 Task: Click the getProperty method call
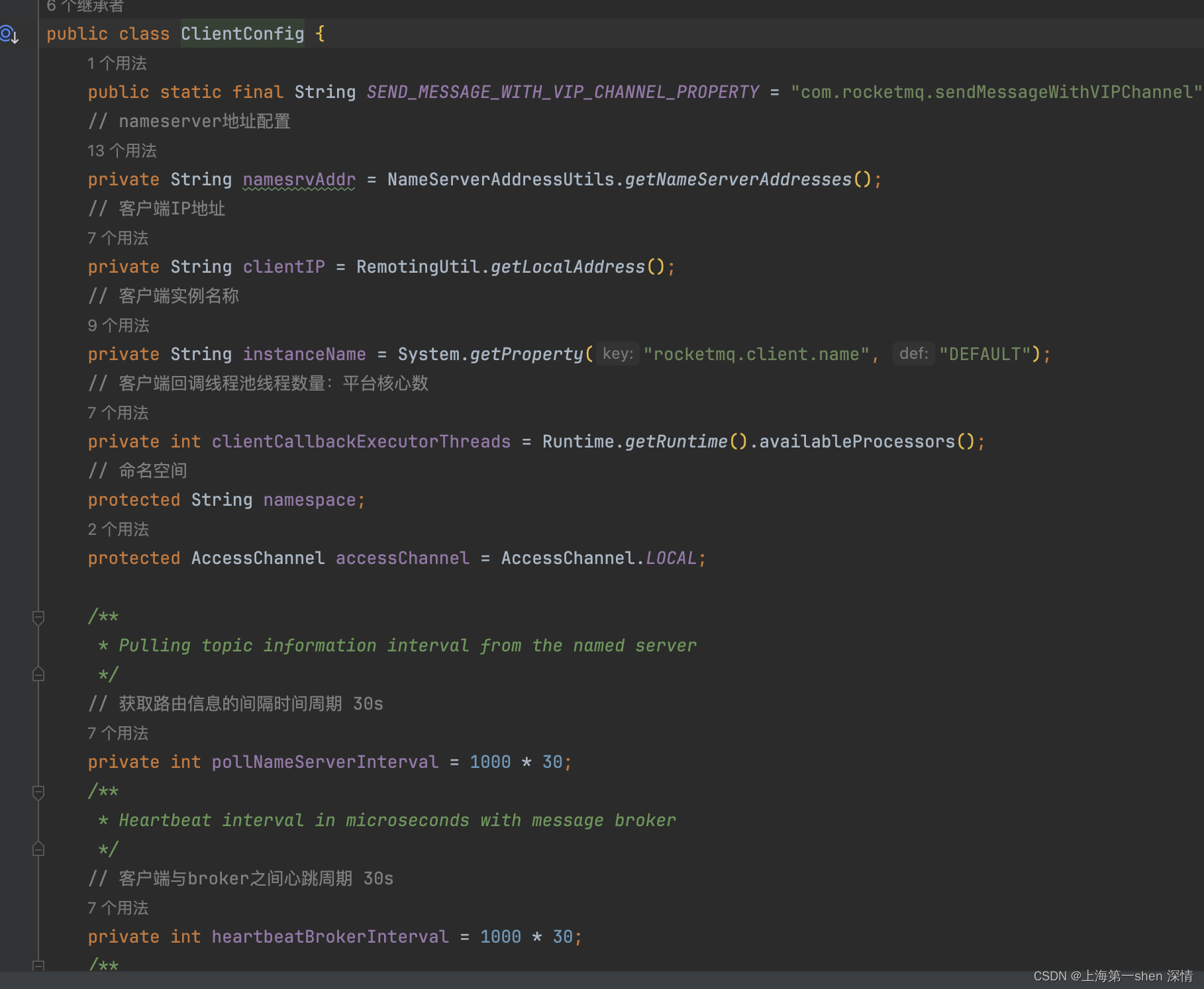pos(527,354)
